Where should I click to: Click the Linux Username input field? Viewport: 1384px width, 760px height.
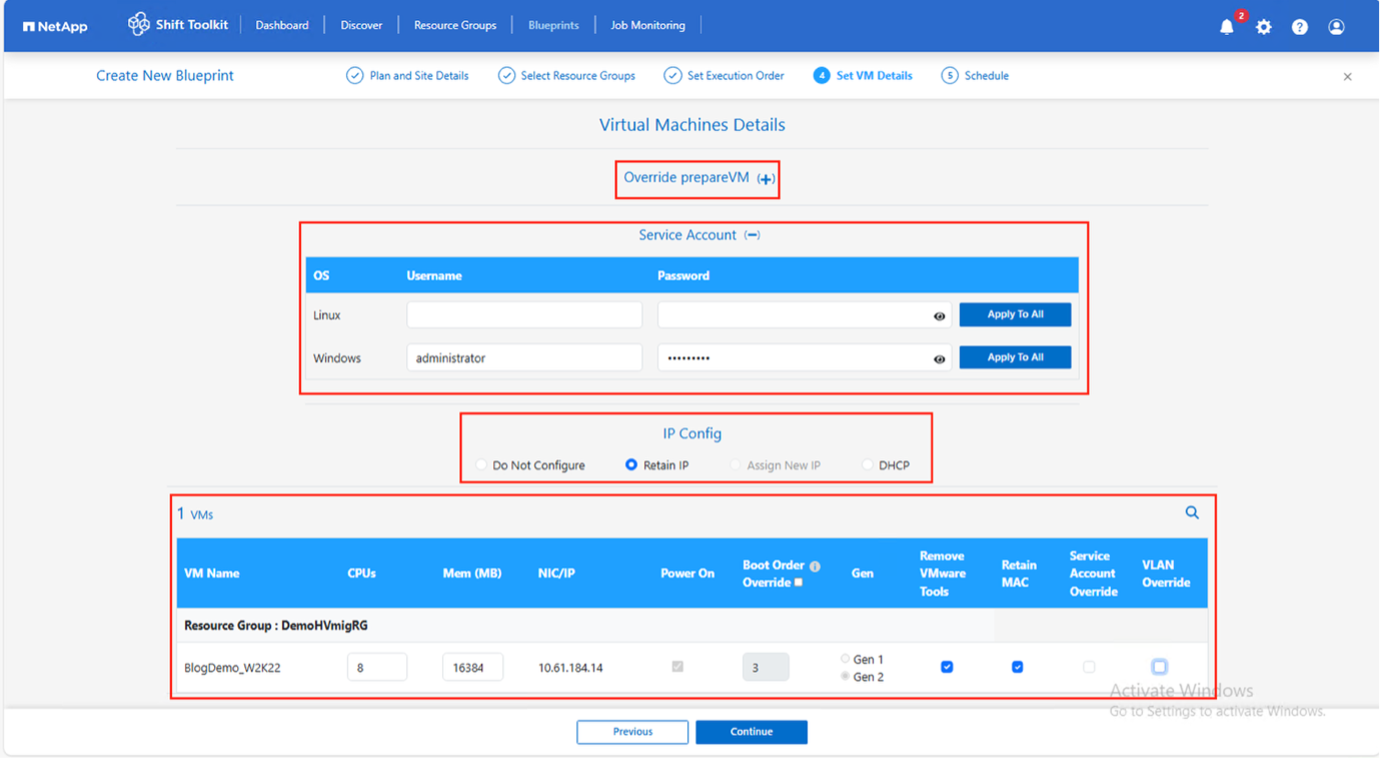click(524, 315)
